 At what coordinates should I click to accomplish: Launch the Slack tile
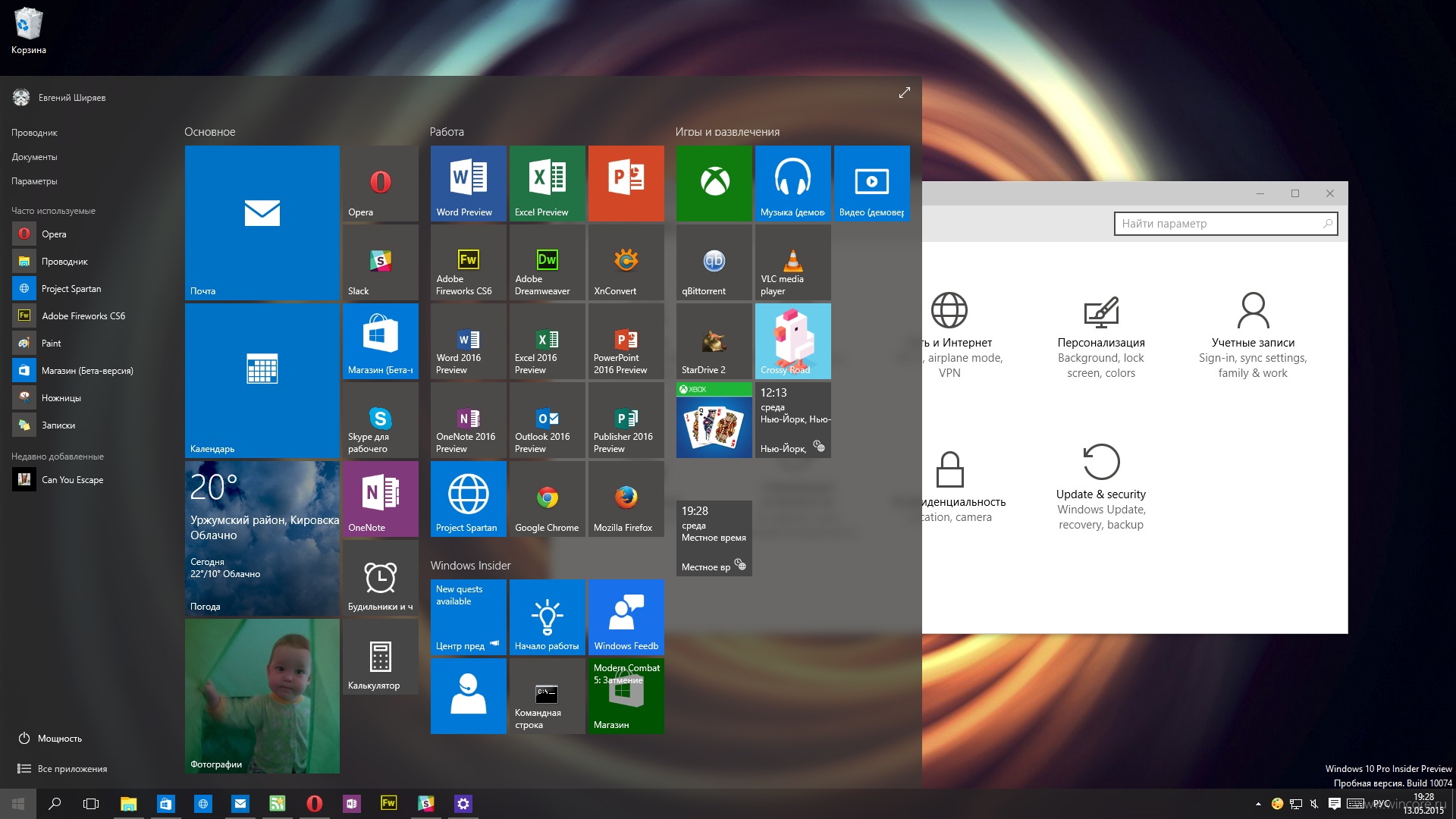coord(380,262)
